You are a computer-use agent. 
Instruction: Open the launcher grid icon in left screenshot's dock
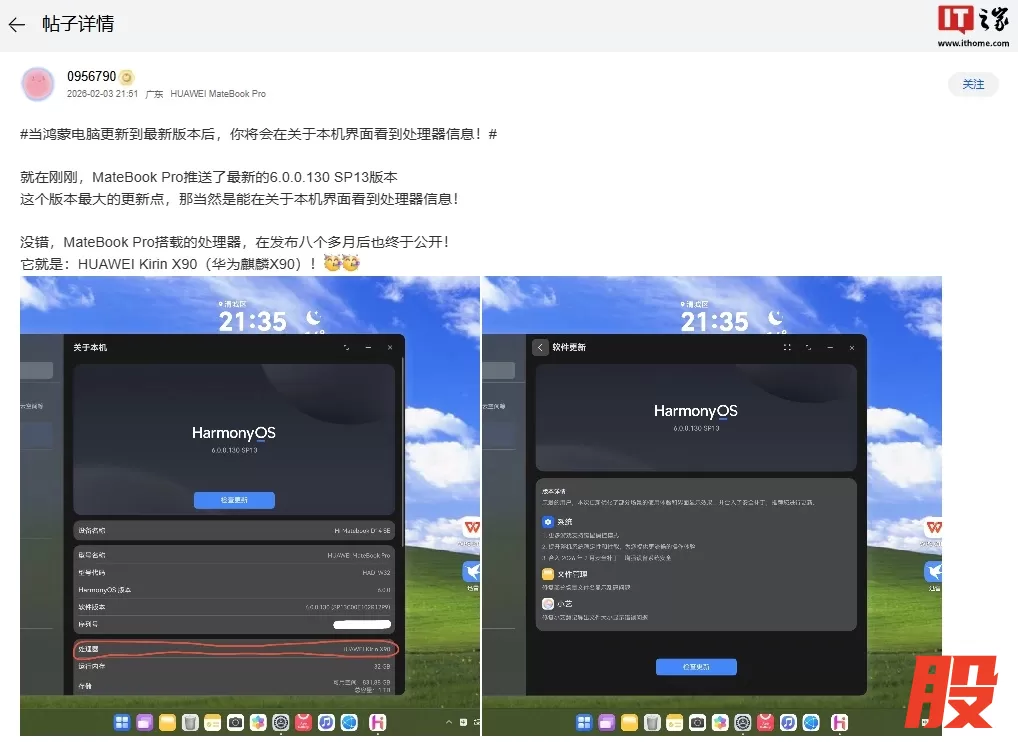tap(122, 722)
